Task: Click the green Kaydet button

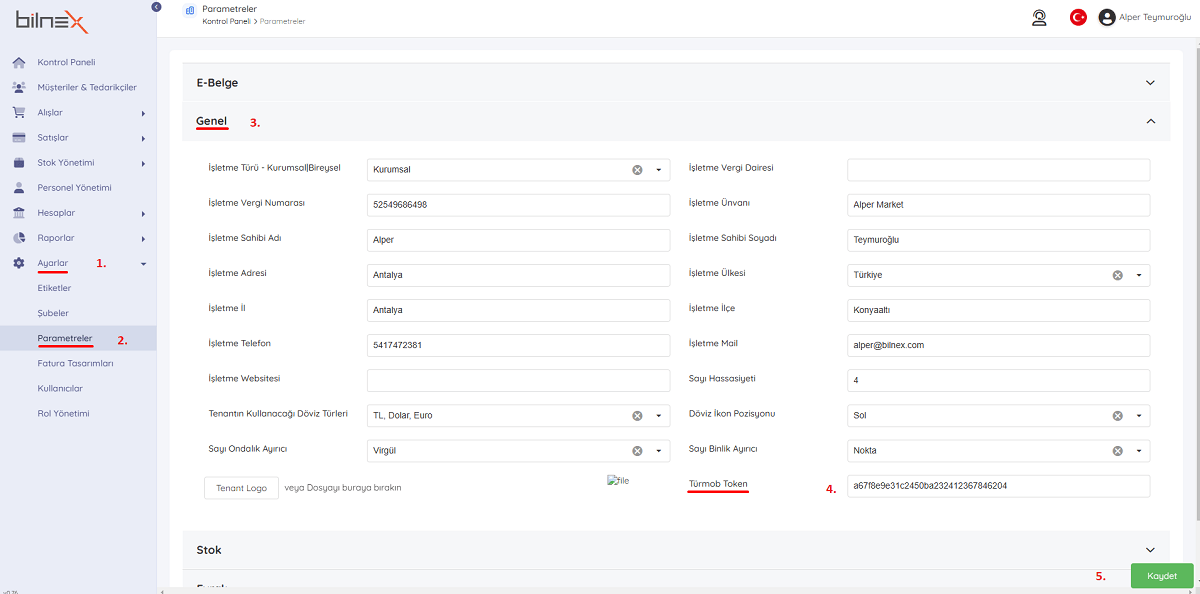Action: pos(1161,576)
